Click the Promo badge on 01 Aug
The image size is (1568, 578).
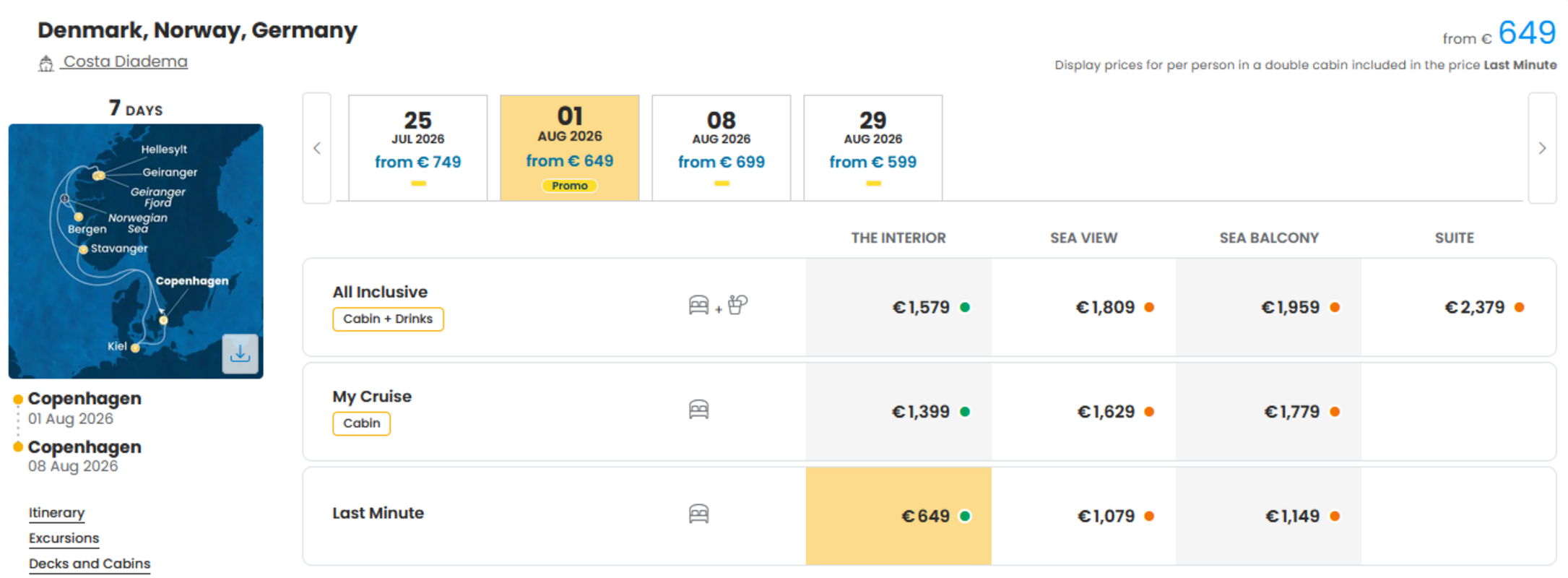[570, 186]
